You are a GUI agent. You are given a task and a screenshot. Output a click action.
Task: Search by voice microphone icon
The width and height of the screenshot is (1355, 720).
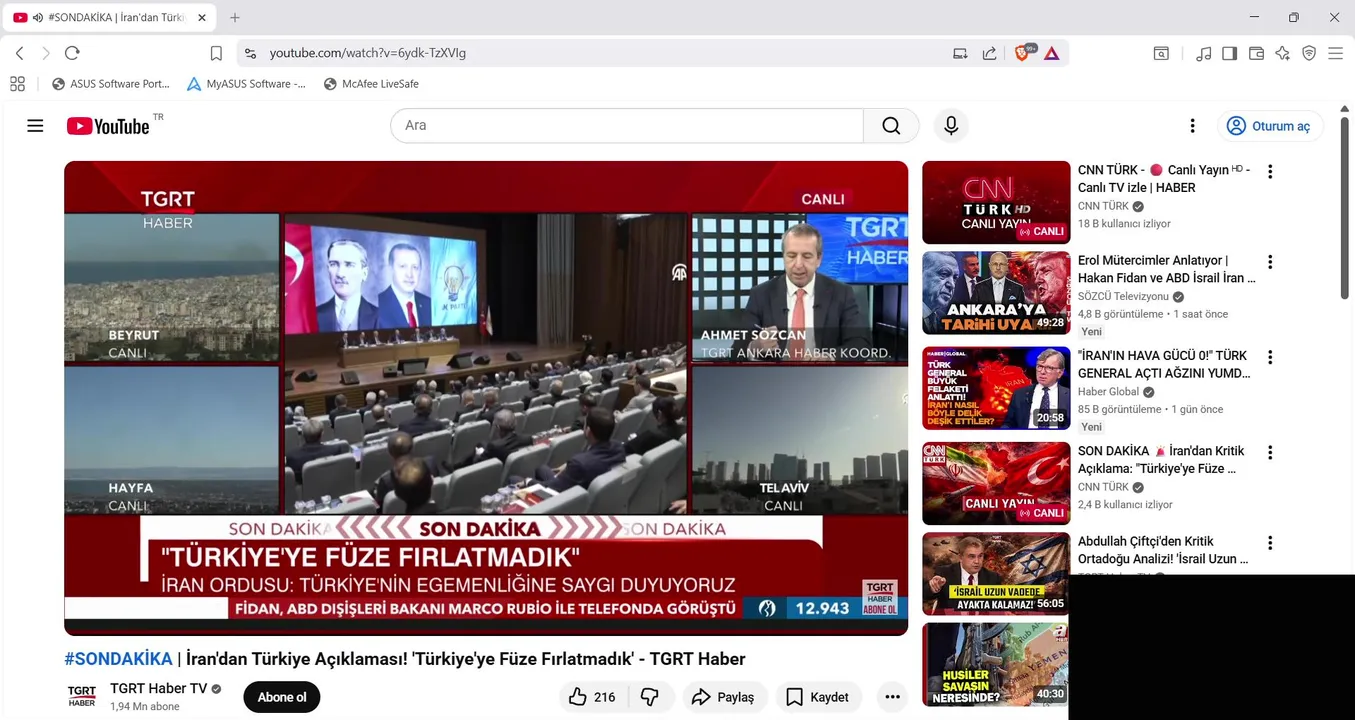click(x=951, y=125)
